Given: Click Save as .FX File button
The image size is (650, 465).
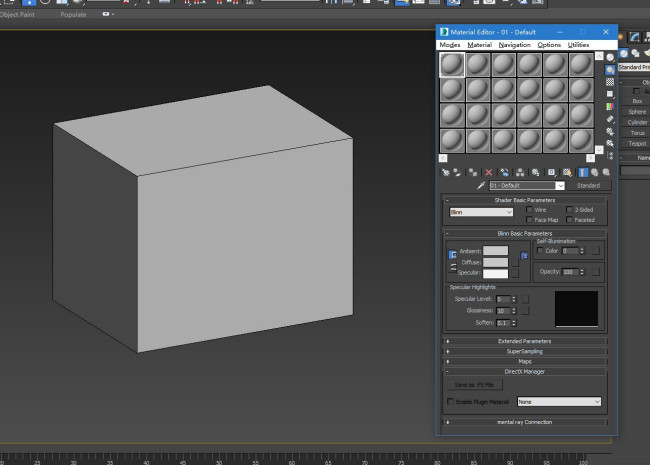Looking at the screenshot, I should 475,385.
